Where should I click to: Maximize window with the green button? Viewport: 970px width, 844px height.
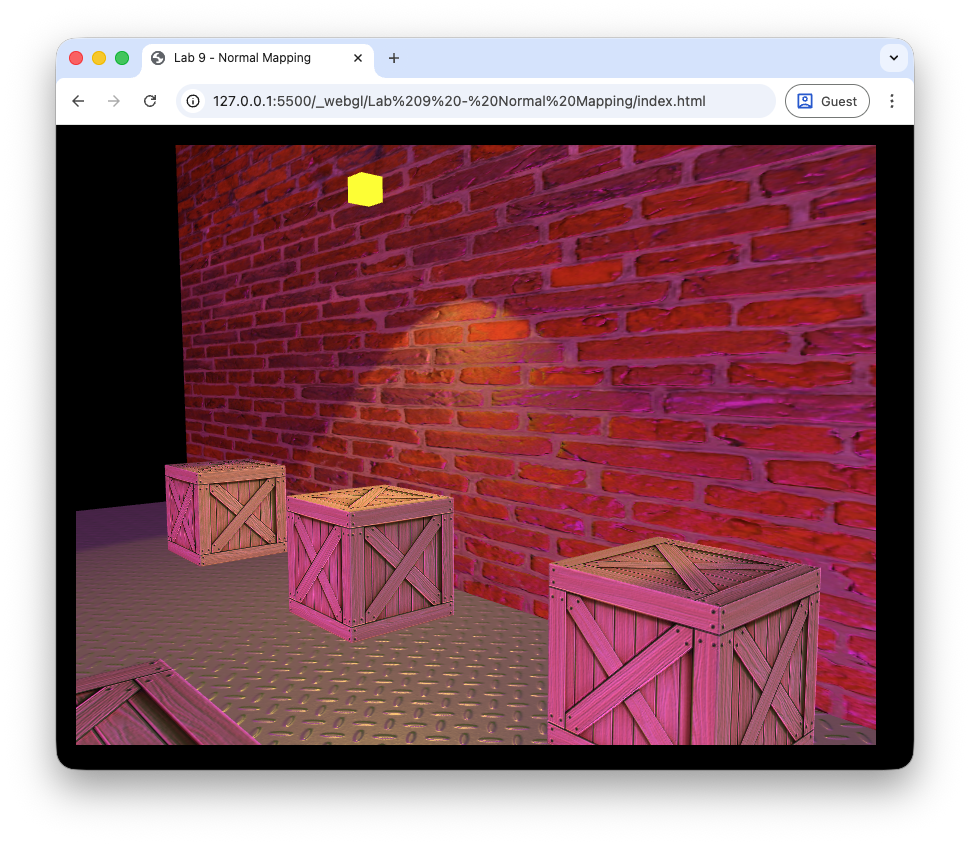tap(122, 58)
